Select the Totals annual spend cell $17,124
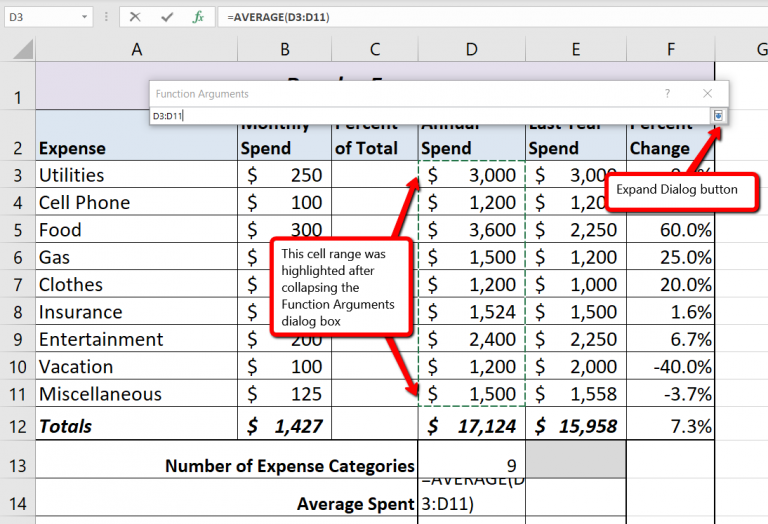Image resolution: width=768 pixels, height=524 pixels. (x=471, y=426)
